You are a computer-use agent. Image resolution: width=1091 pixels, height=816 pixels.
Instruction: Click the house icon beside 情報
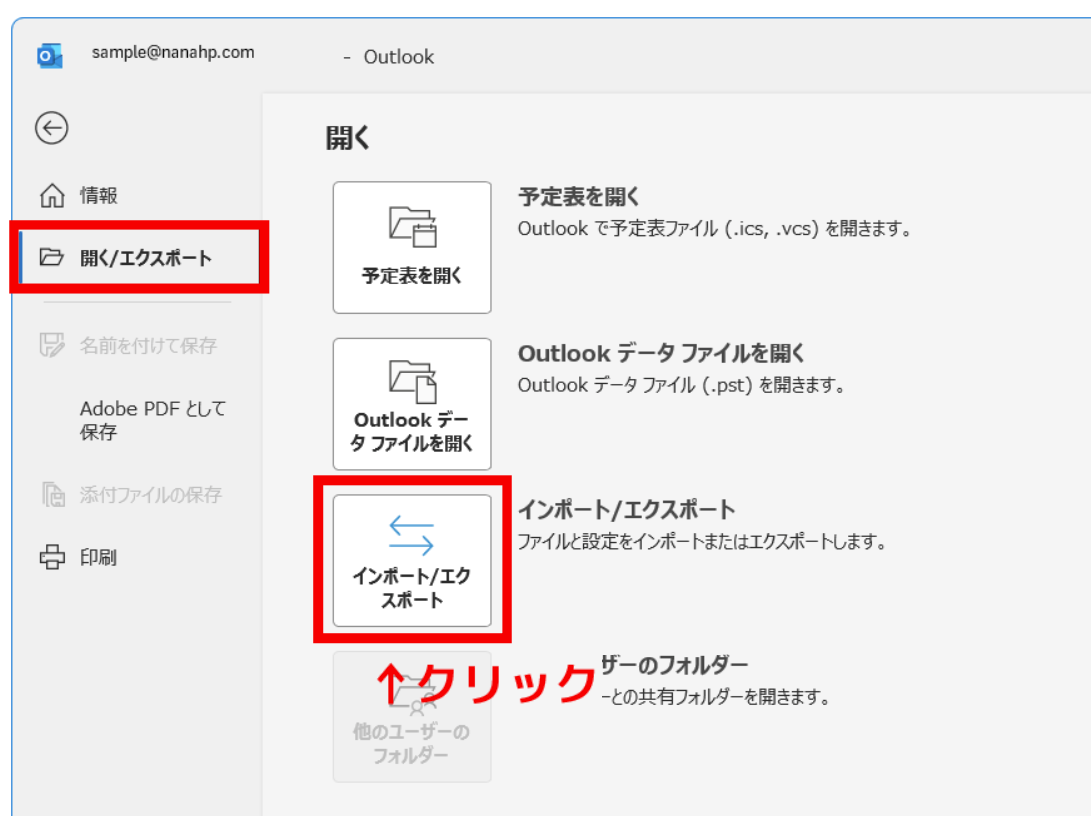click(x=51, y=196)
